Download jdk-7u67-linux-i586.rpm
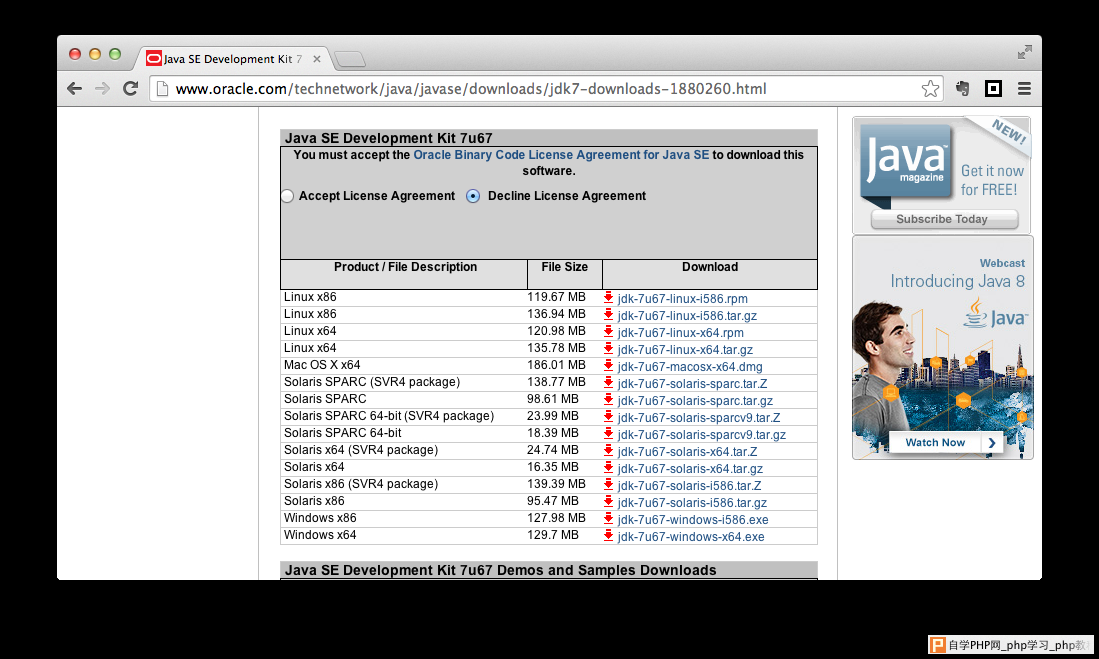 pos(682,299)
